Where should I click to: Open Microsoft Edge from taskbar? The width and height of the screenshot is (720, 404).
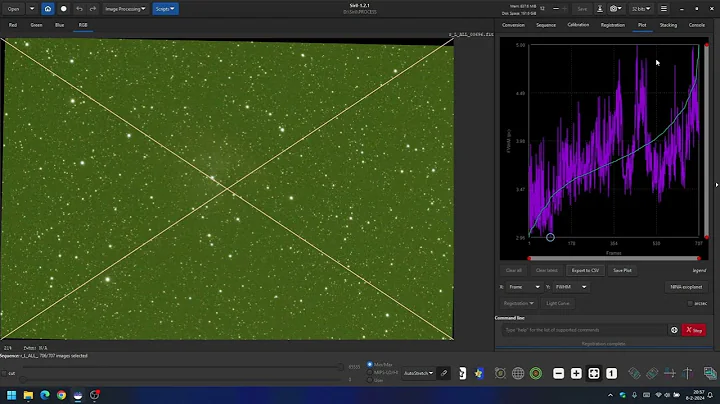(x=45, y=395)
